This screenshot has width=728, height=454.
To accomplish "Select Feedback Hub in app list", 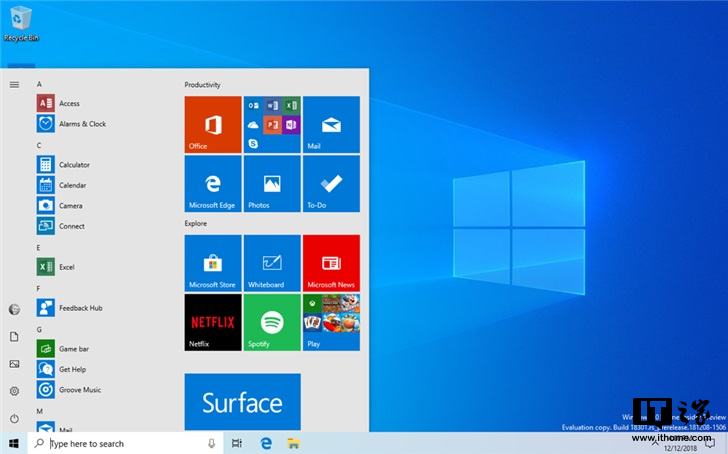I will [80, 308].
